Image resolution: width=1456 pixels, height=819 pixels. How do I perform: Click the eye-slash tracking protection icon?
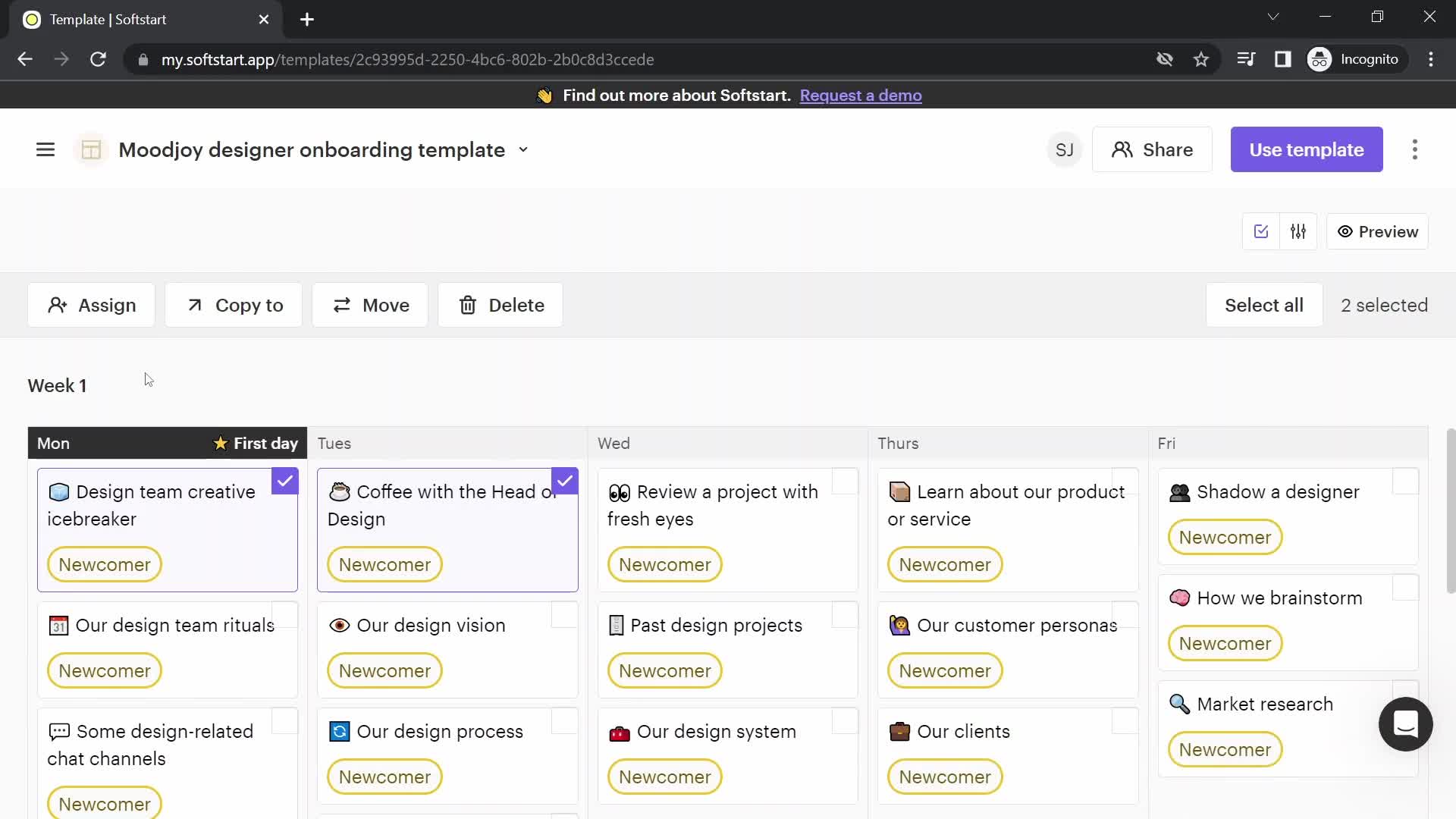click(1165, 59)
